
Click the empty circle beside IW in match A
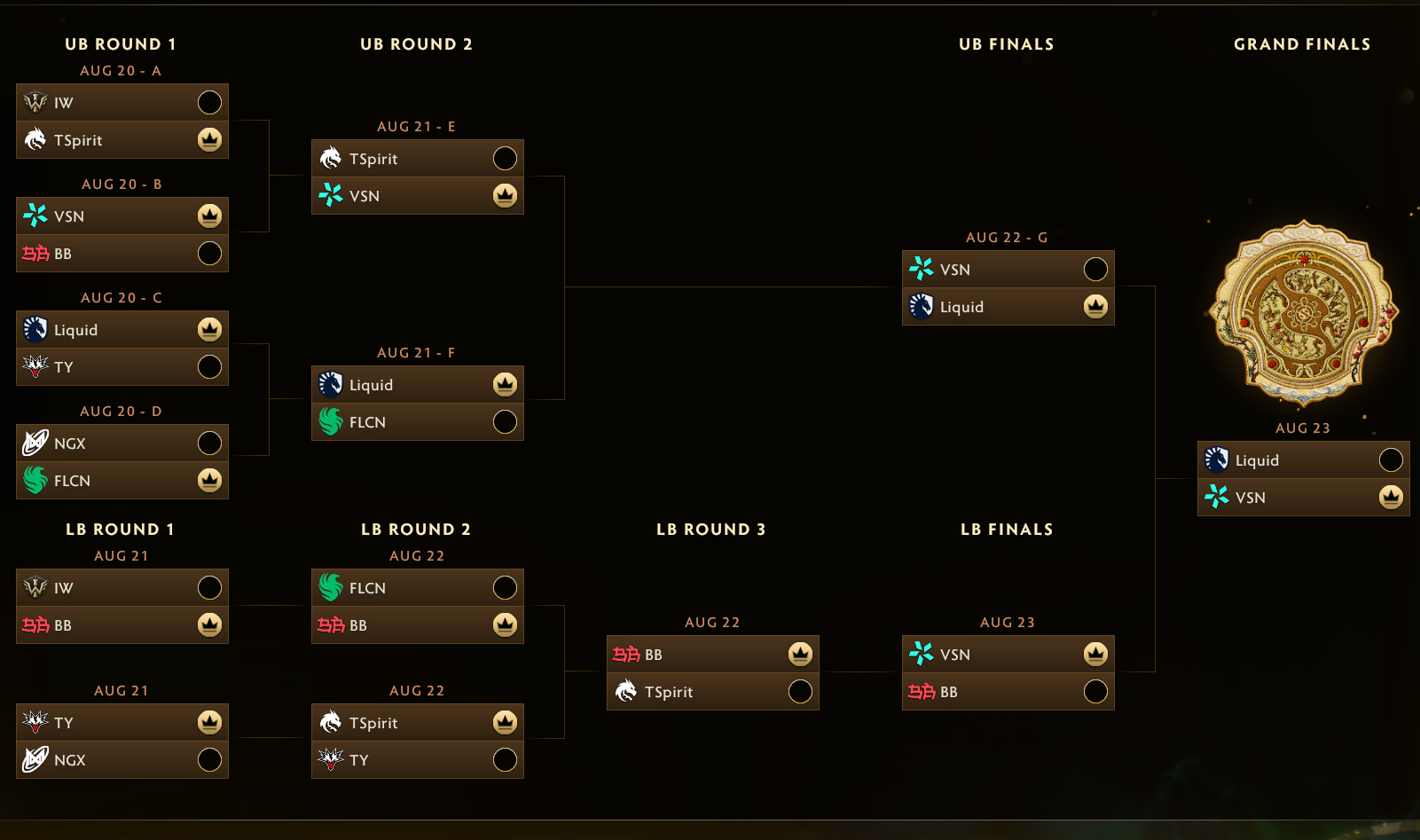[x=209, y=103]
